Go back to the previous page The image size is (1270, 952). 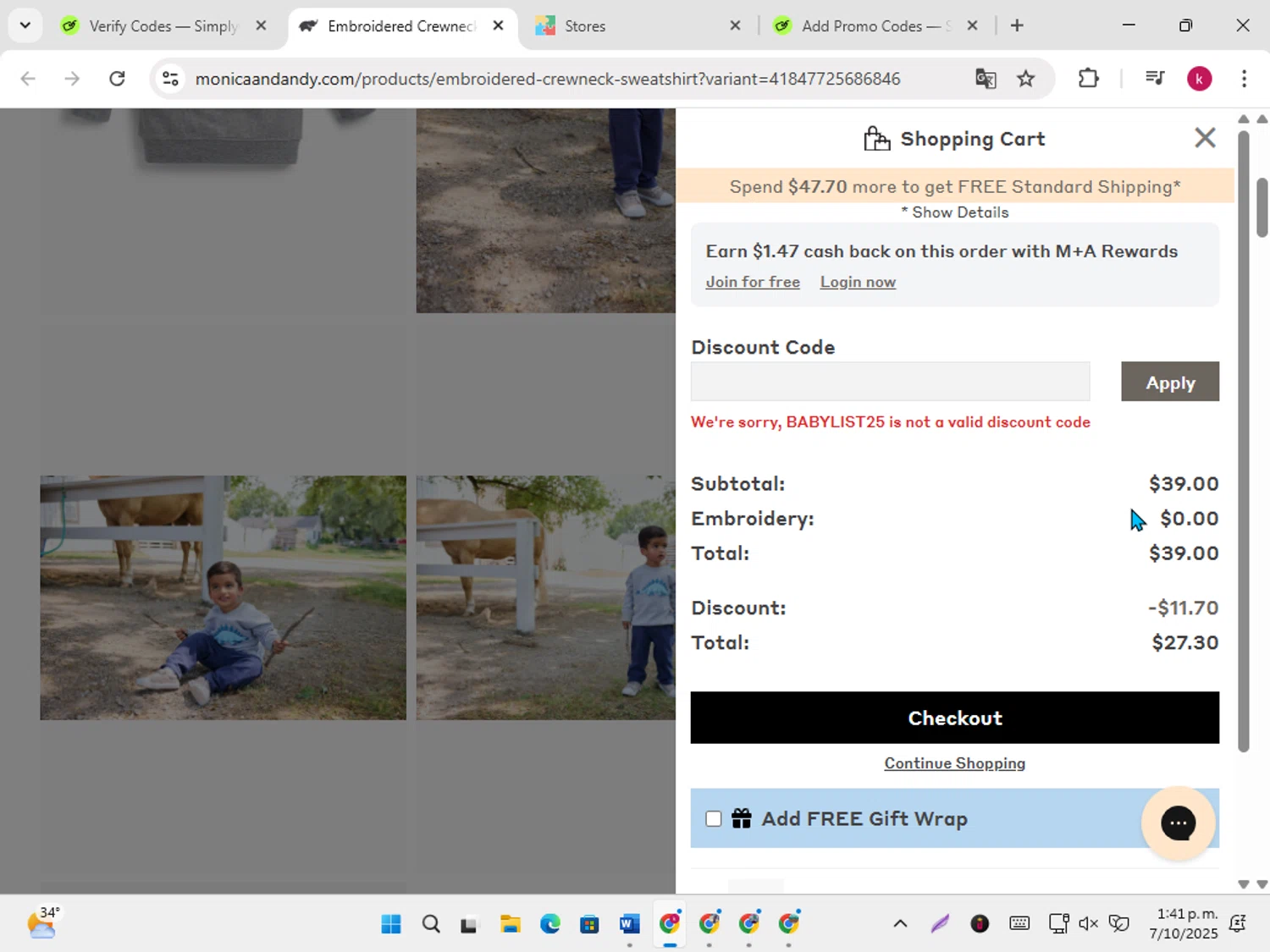[x=28, y=79]
